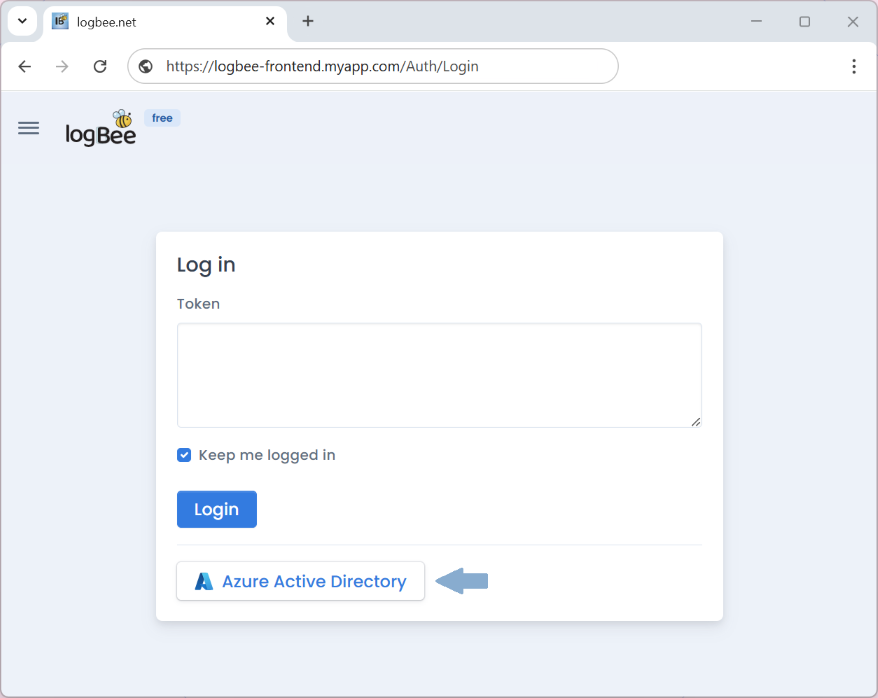Image resolution: width=878 pixels, height=698 pixels.
Task: Click the back navigation arrow
Action: click(x=24, y=66)
